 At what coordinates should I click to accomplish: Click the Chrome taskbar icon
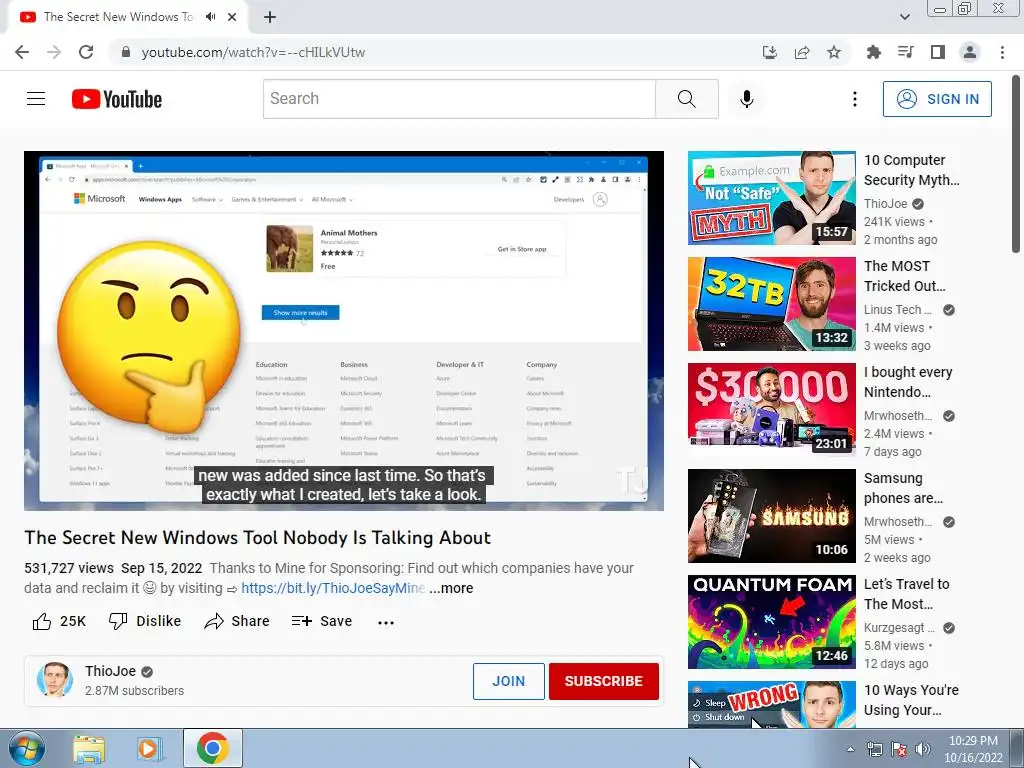pos(212,748)
